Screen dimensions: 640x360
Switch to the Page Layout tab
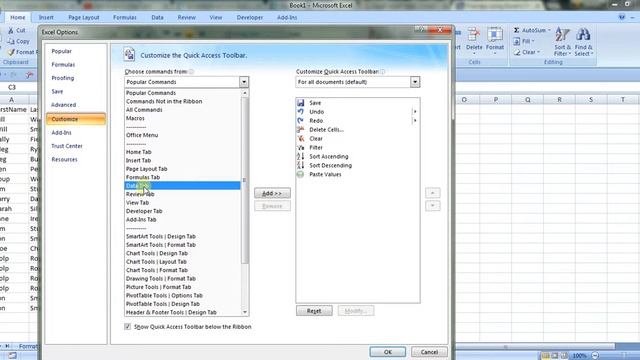pyautogui.click(x=84, y=18)
